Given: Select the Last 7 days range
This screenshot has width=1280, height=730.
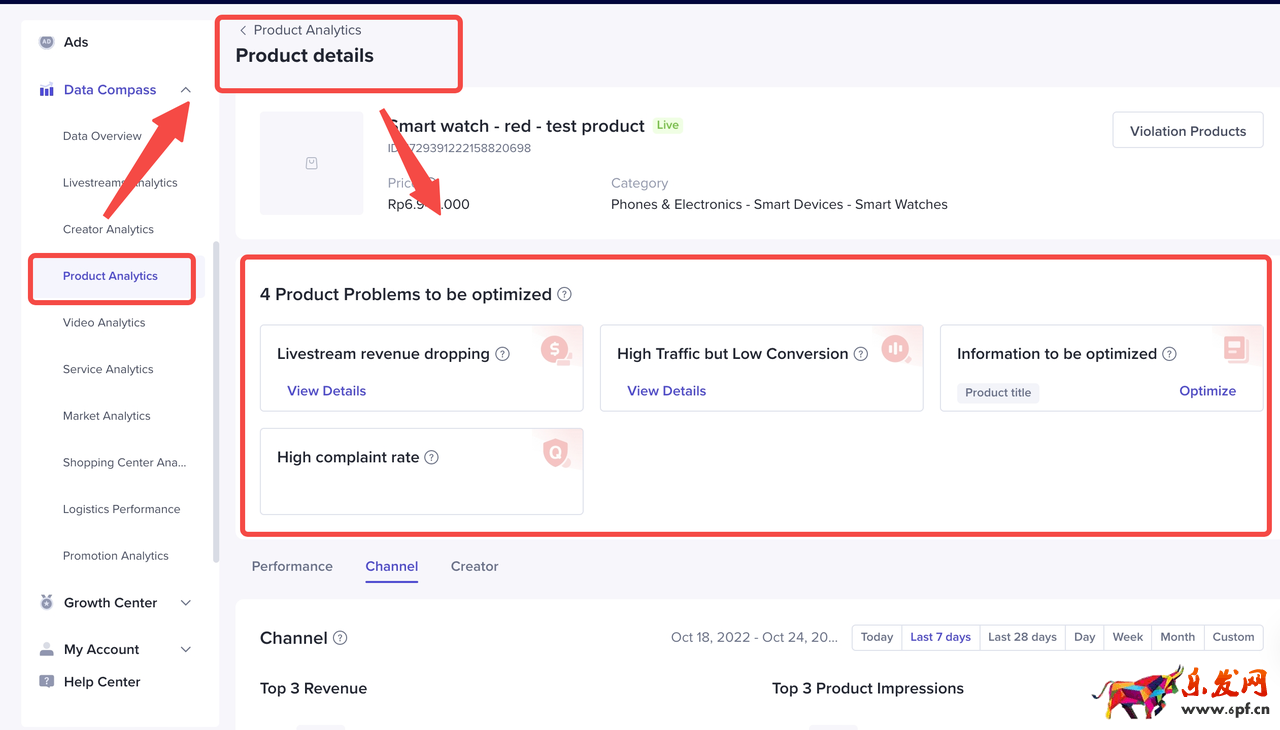Looking at the screenshot, I should [x=940, y=637].
